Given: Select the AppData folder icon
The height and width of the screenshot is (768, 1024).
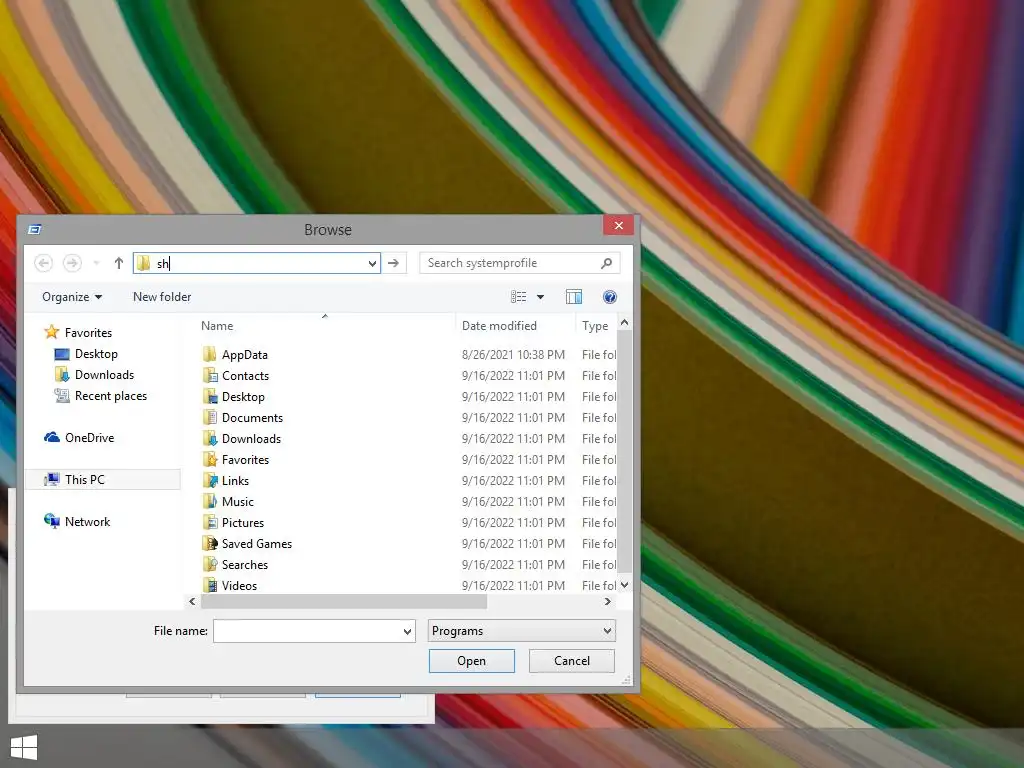Looking at the screenshot, I should [210, 355].
